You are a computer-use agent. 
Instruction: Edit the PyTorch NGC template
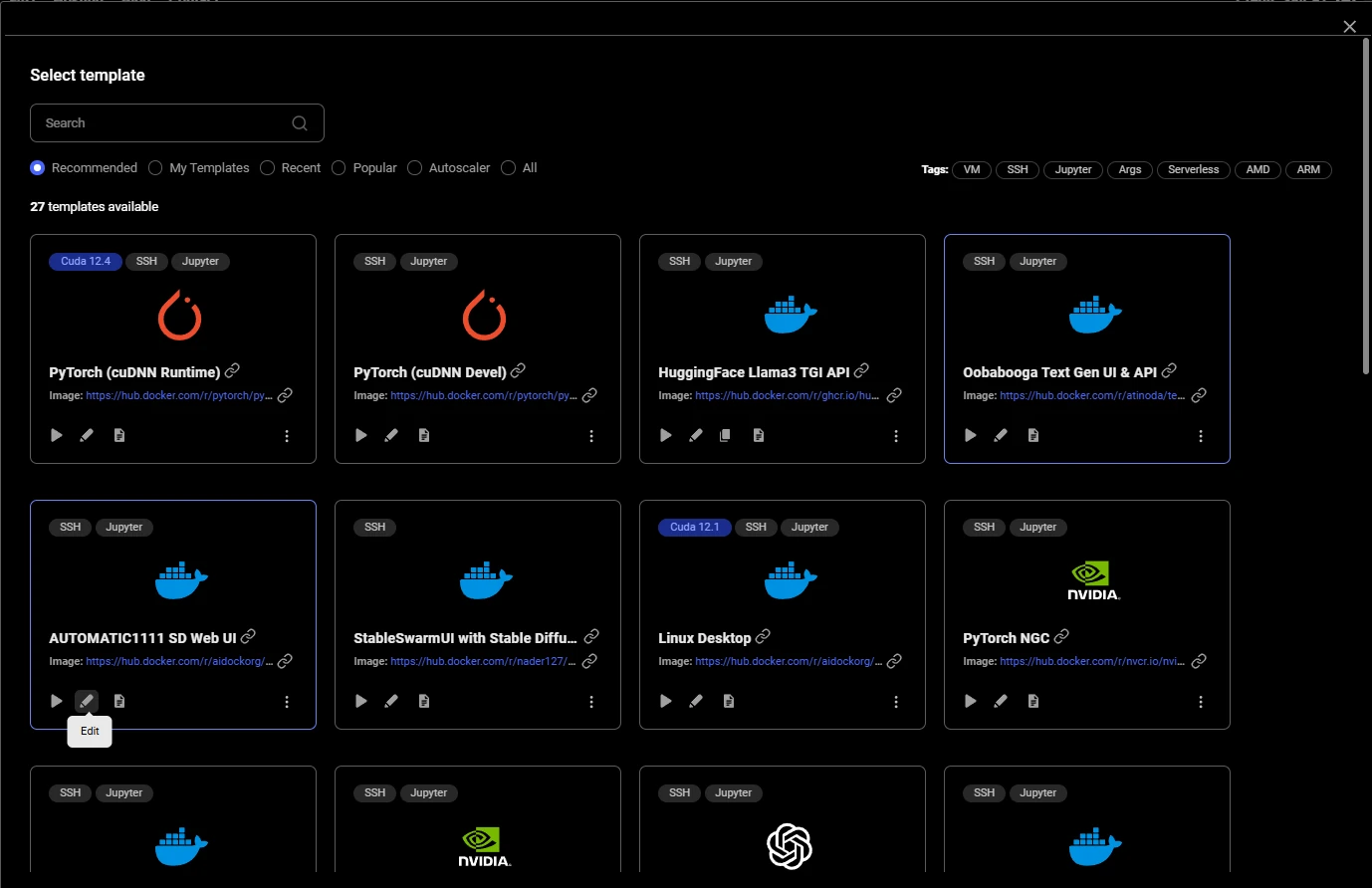(1001, 701)
